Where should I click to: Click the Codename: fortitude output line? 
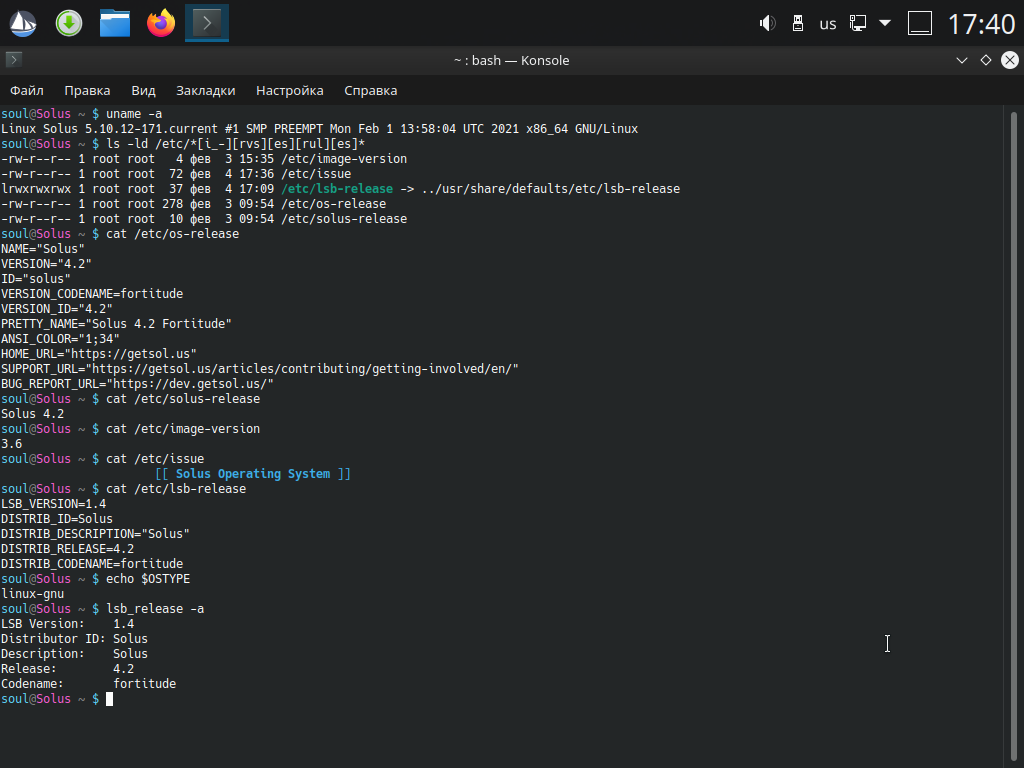click(88, 684)
